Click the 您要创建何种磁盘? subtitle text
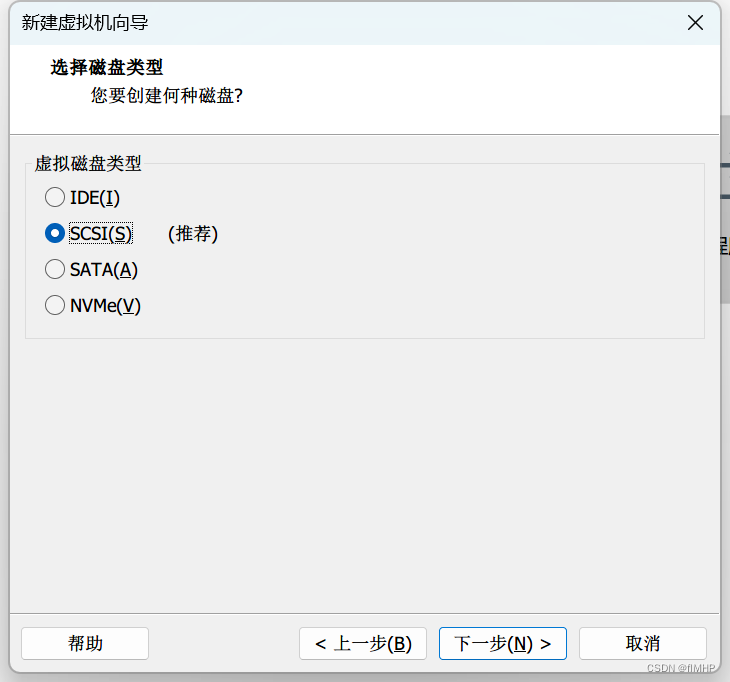 167,96
